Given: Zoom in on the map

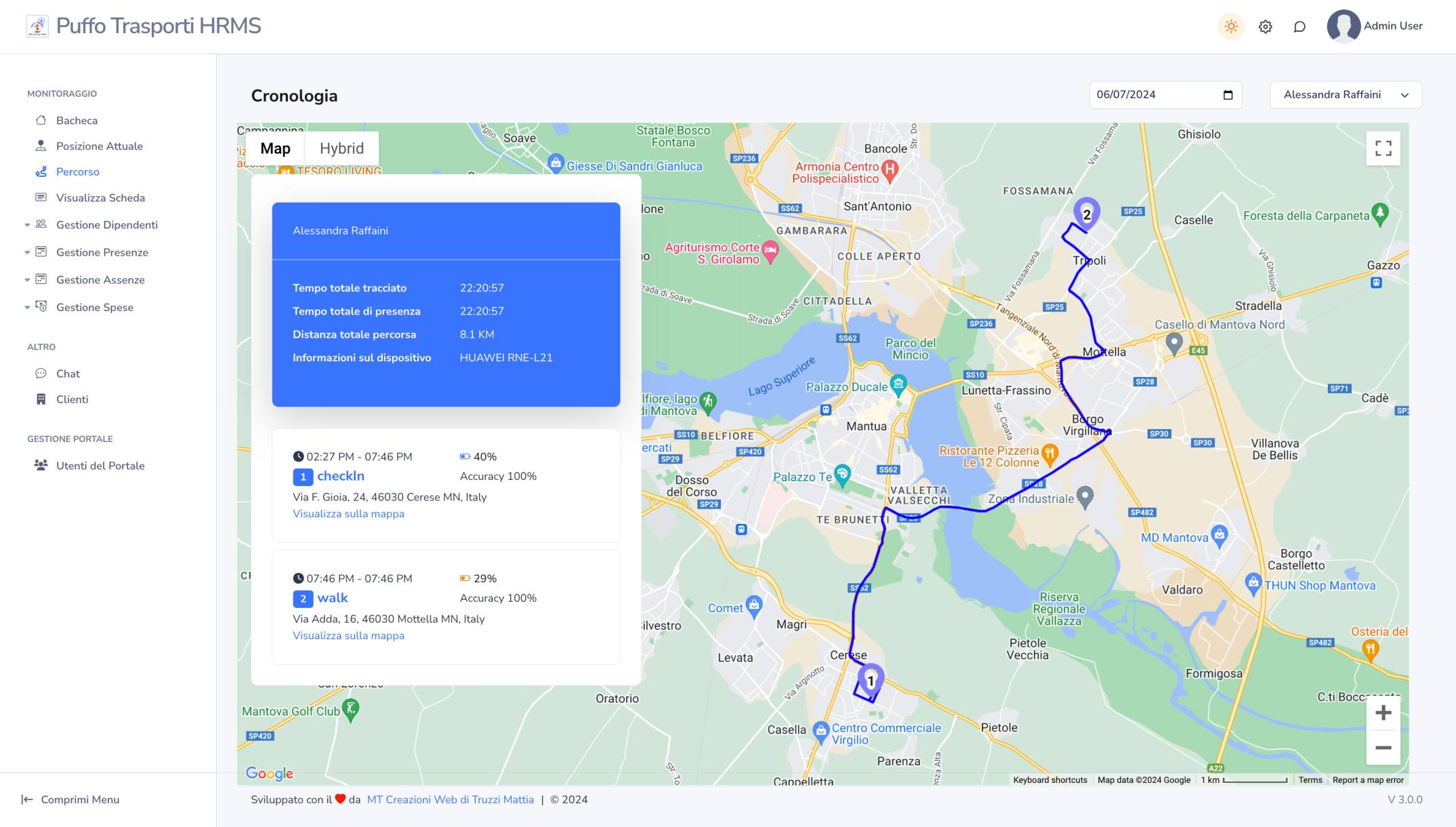Looking at the screenshot, I should (1383, 713).
